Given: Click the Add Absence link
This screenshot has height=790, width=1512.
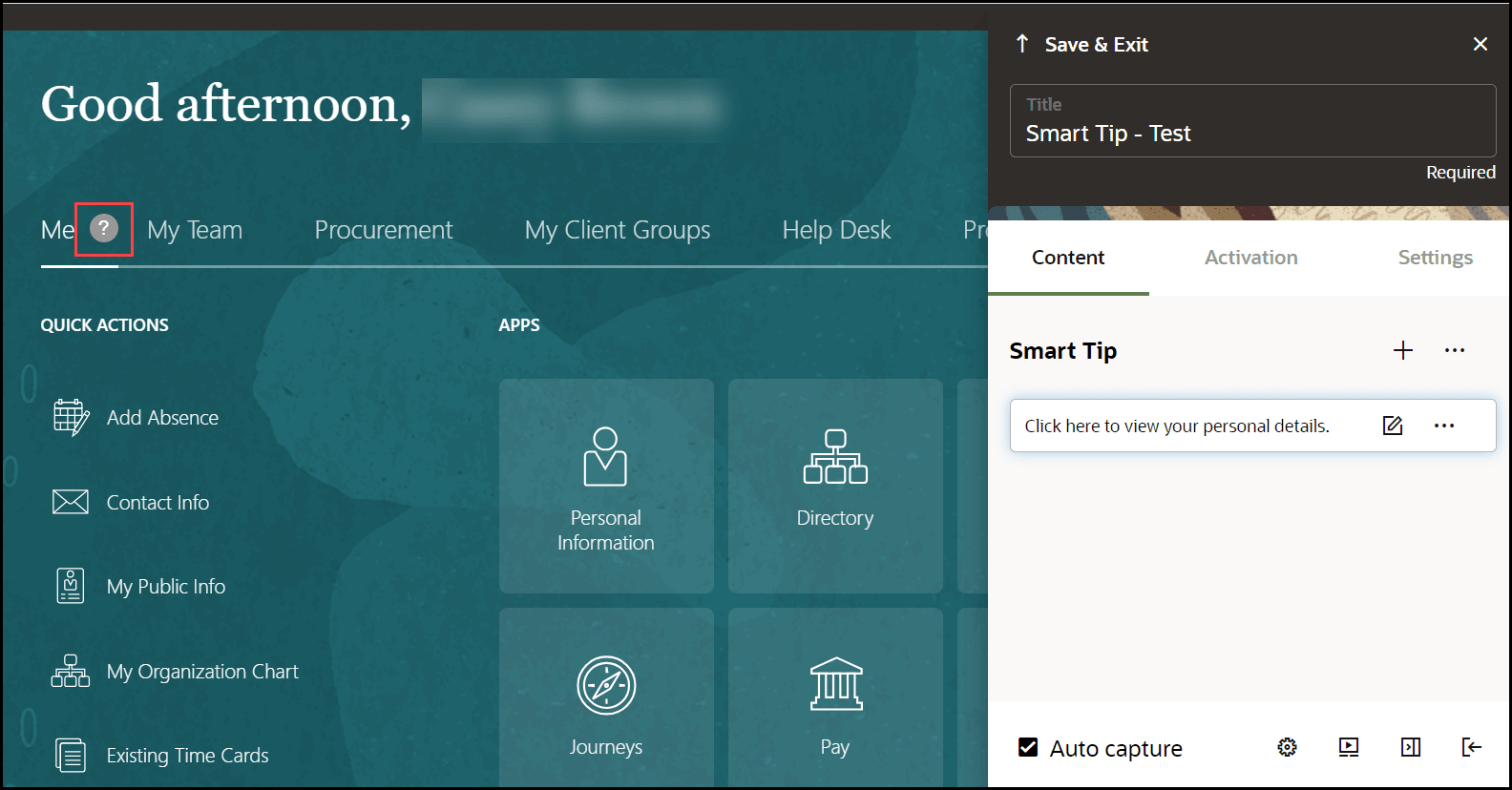Looking at the screenshot, I should click(162, 418).
